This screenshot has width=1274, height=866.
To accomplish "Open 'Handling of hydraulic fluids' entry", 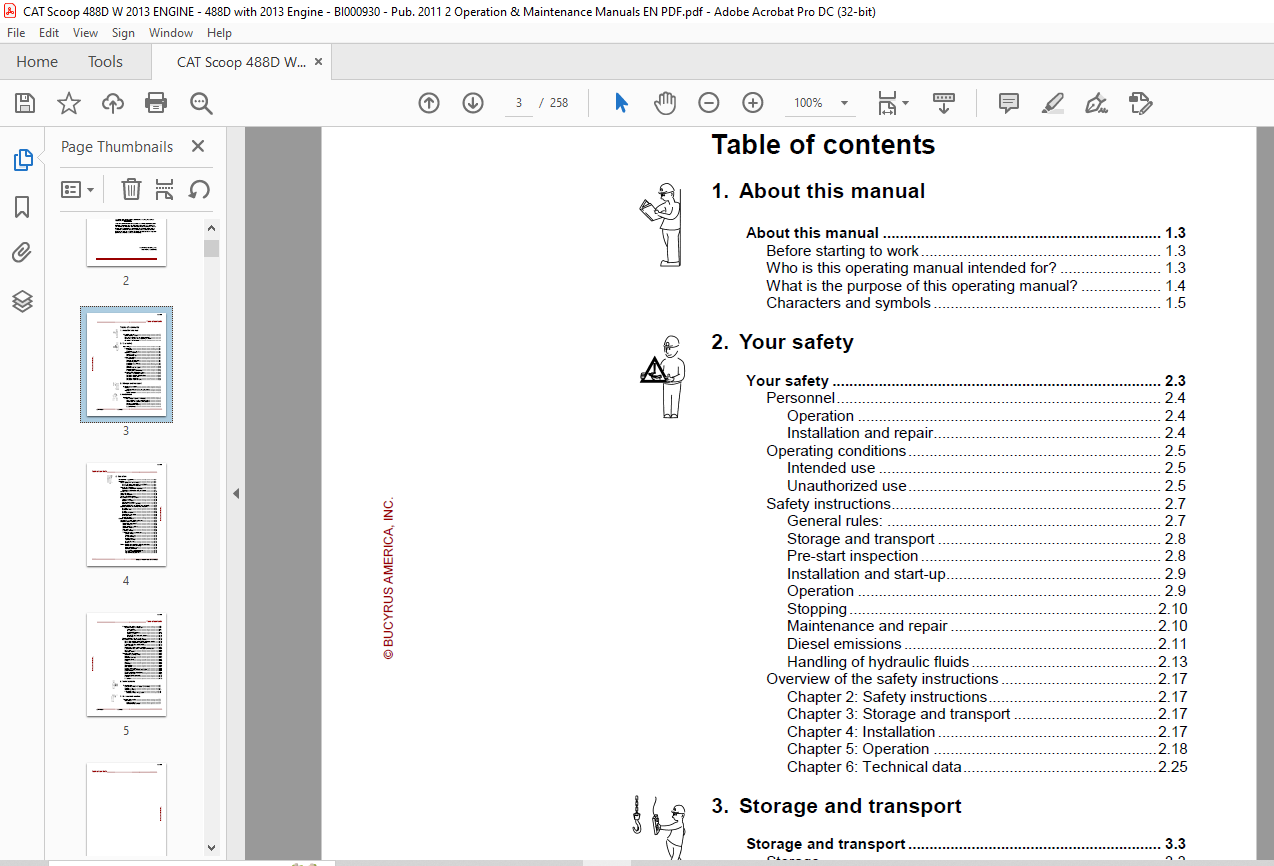I will [x=987, y=662].
